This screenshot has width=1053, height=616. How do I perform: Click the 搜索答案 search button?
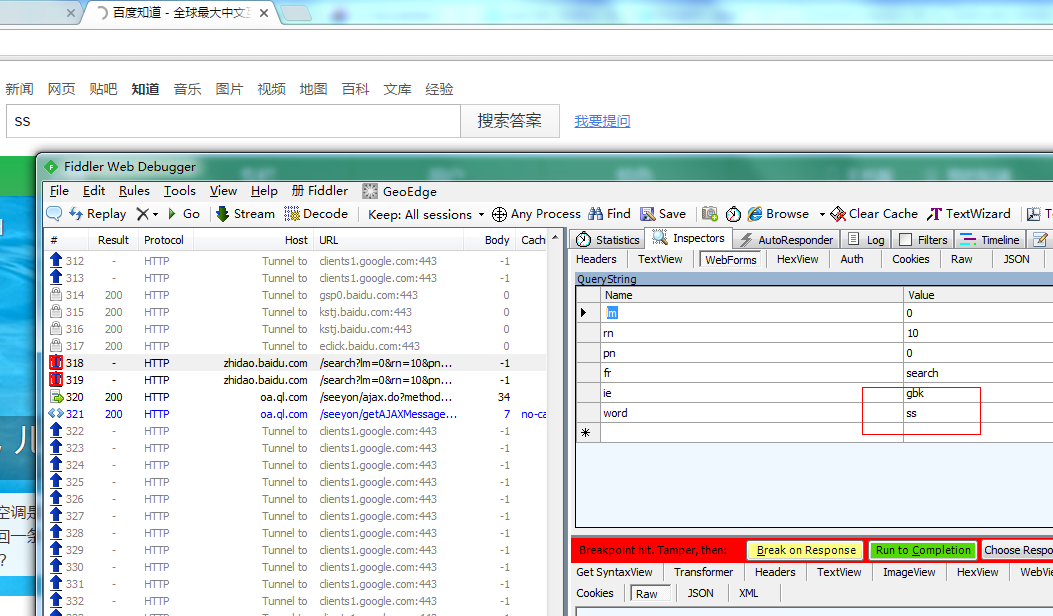pos(509,120)
